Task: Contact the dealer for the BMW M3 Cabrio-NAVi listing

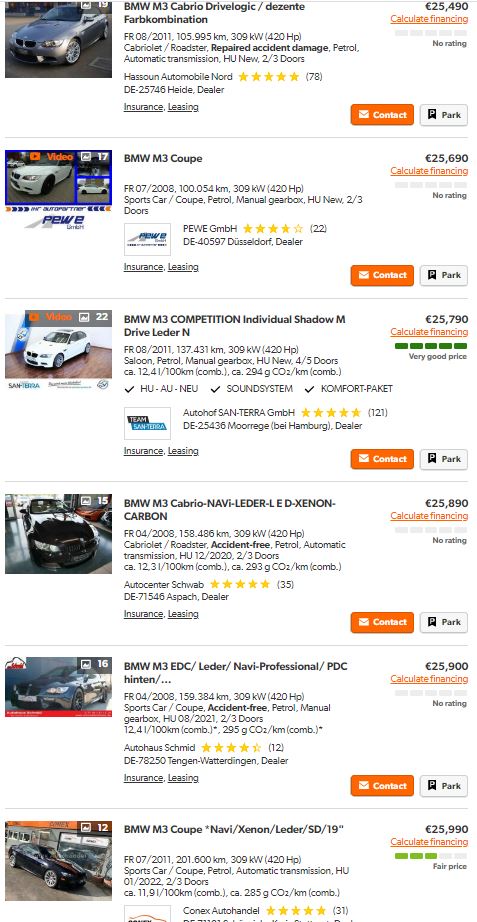Action: pos(382,622)
